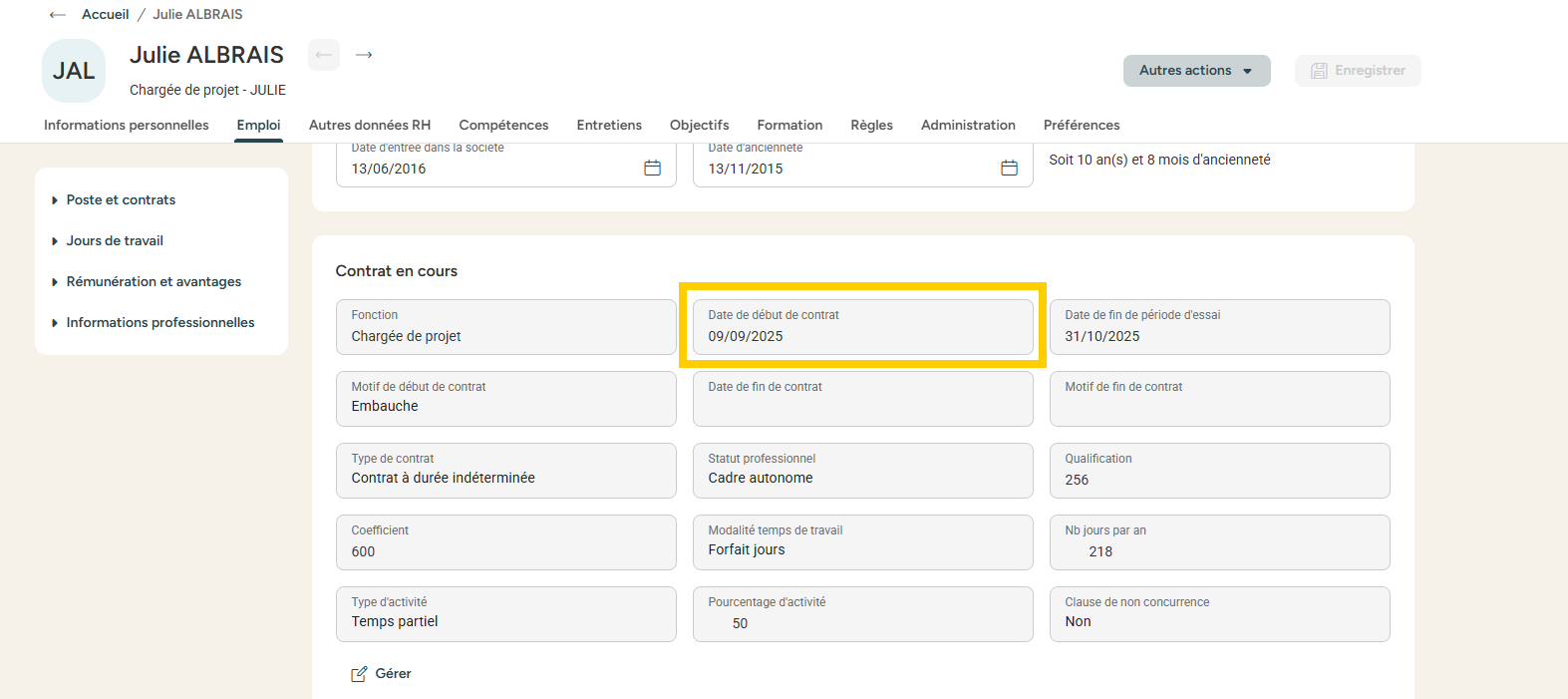Expand Poste et contrats section

point(114,200)
